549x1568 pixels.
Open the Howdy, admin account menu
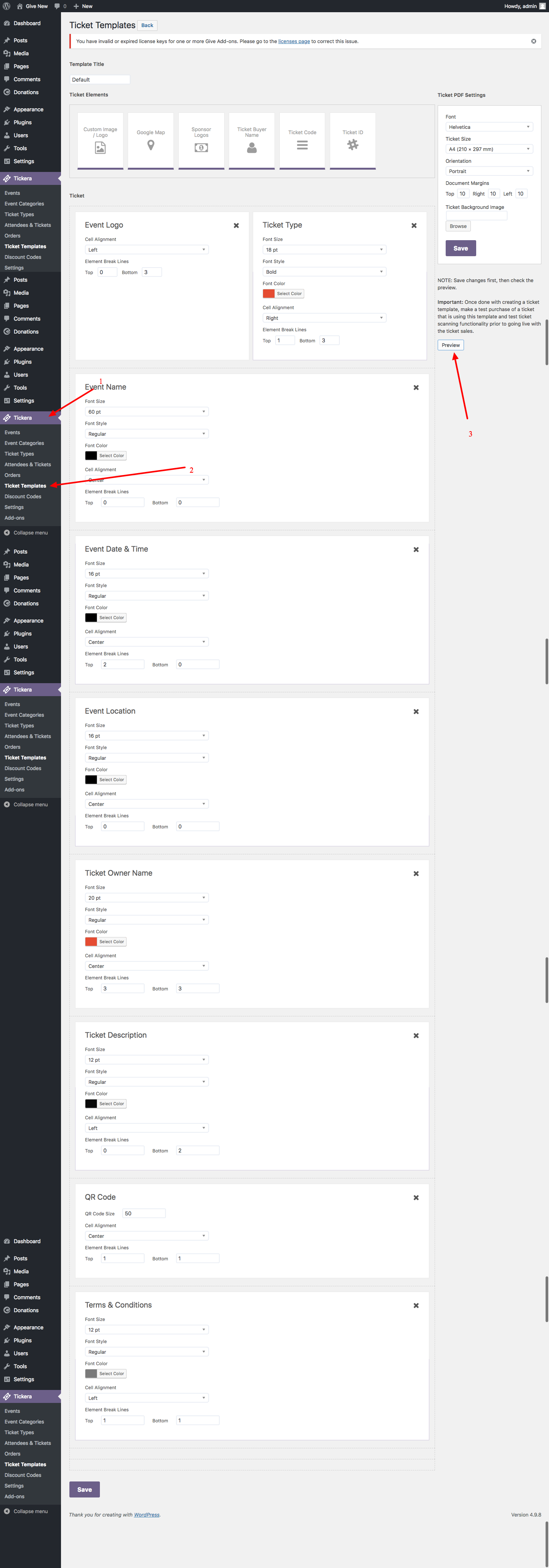pyautogui.click(x=525, y=6)
